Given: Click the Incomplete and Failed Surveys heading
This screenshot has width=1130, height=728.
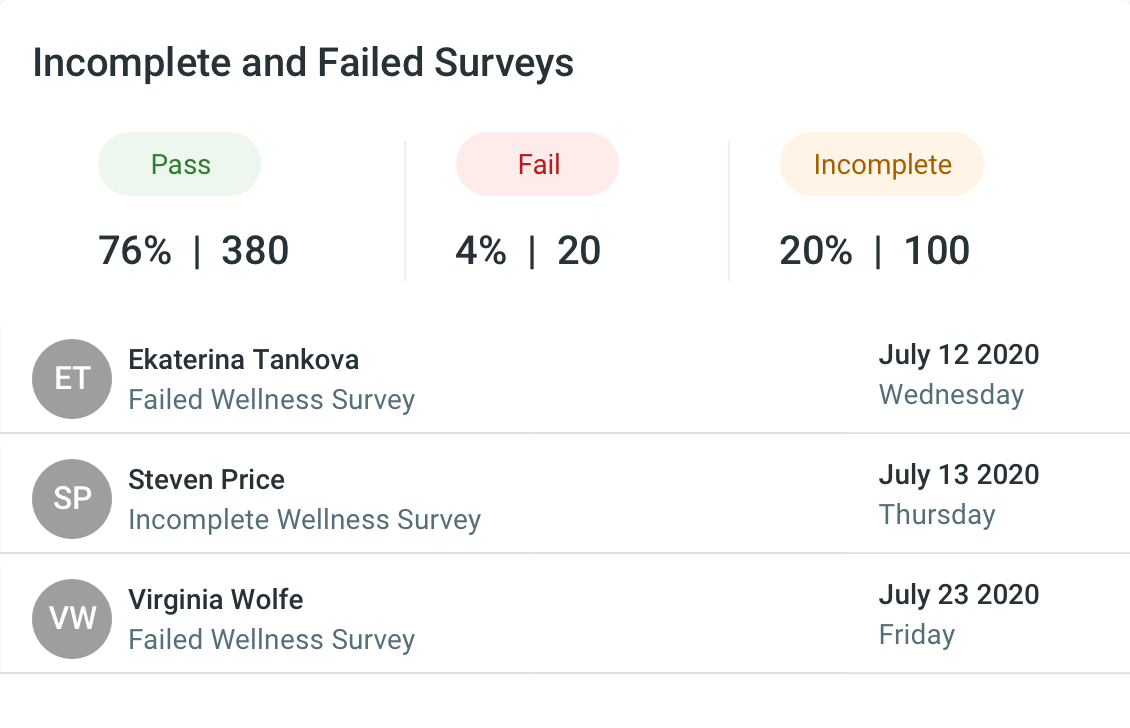Looking at the screenshot, I should point(303,62).
